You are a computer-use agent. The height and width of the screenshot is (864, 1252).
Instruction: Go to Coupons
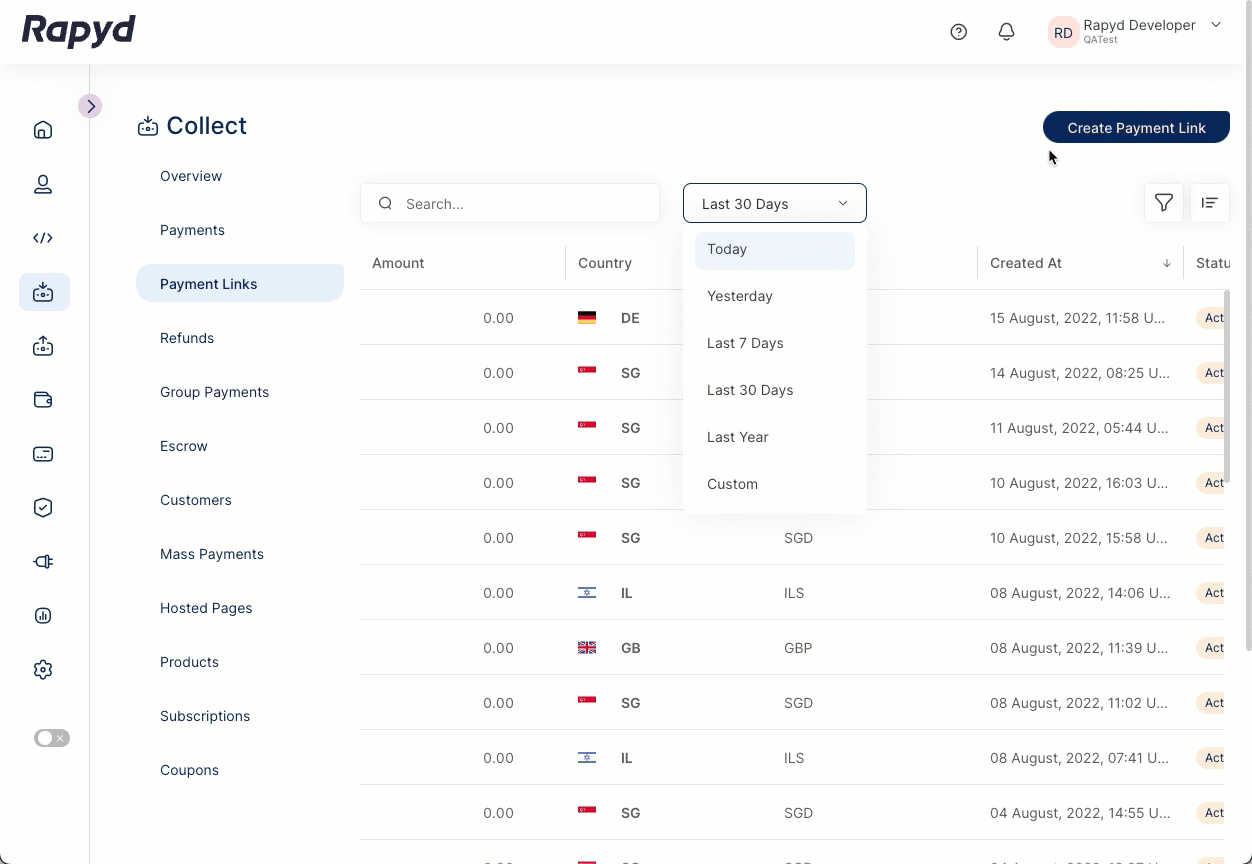tap(189, 770)
